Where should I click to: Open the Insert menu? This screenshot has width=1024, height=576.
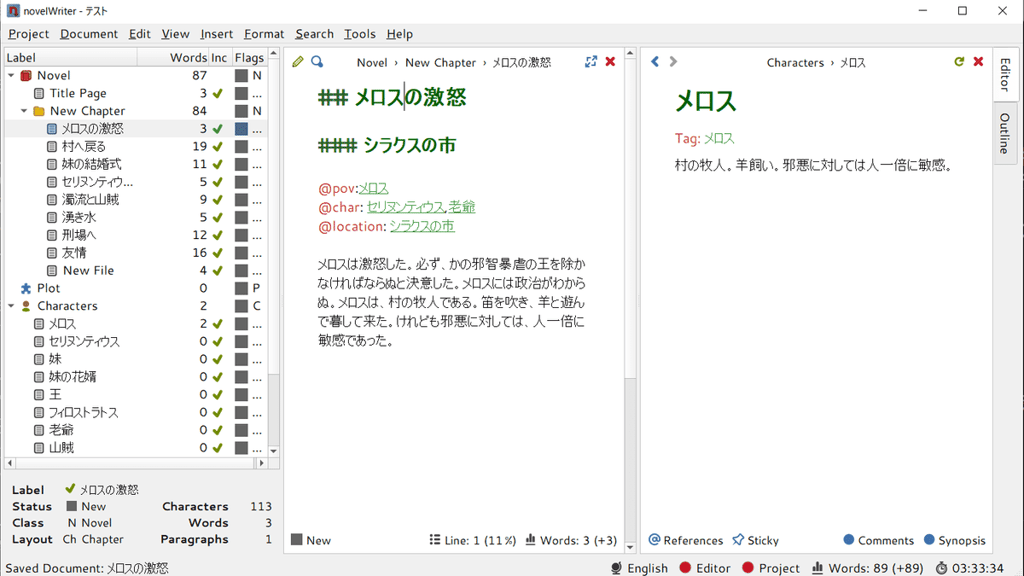[x=216, y=34]
